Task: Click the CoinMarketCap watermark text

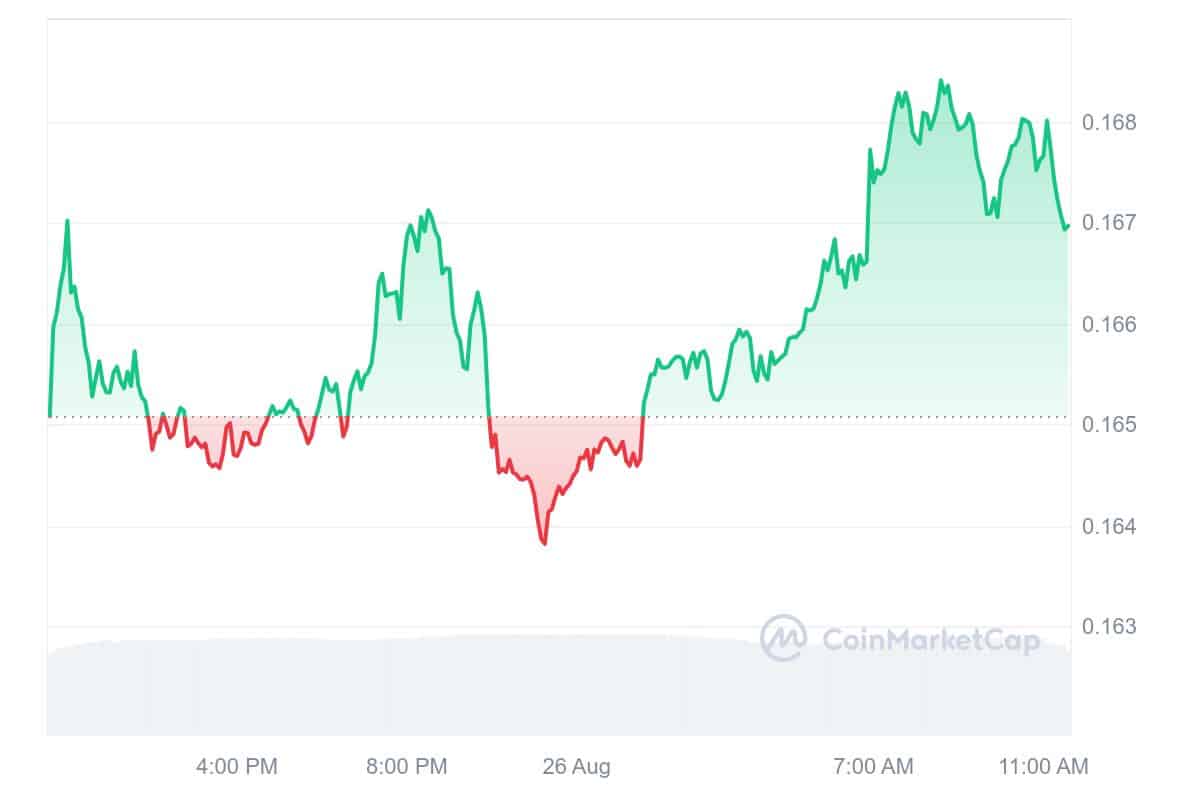Action: point(931,640)
